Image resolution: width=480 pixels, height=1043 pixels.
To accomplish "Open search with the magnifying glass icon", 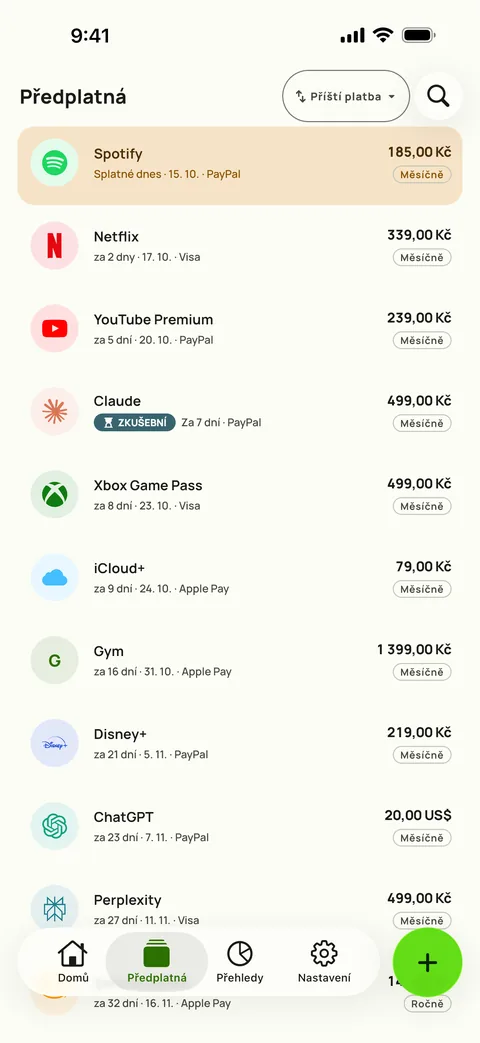I will (x=438, y=96).
